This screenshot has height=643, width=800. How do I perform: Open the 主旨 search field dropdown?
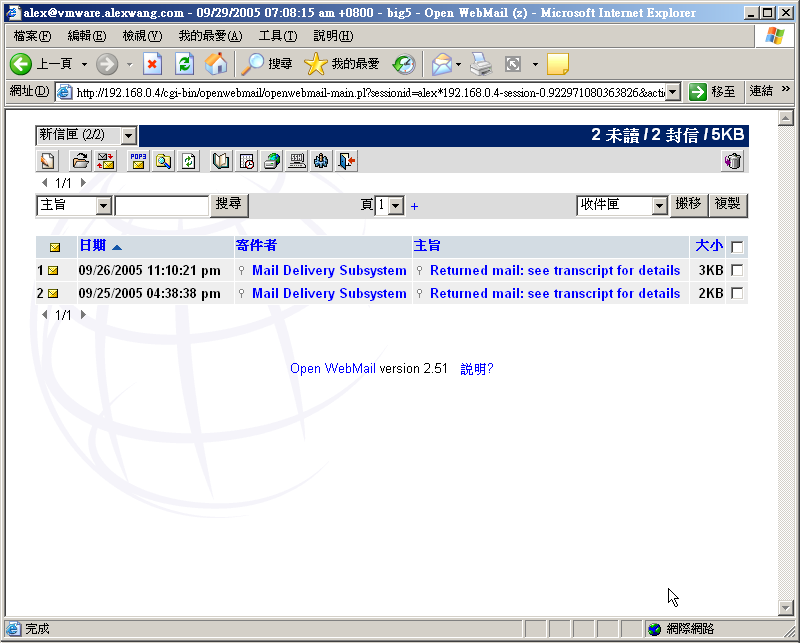103,205
